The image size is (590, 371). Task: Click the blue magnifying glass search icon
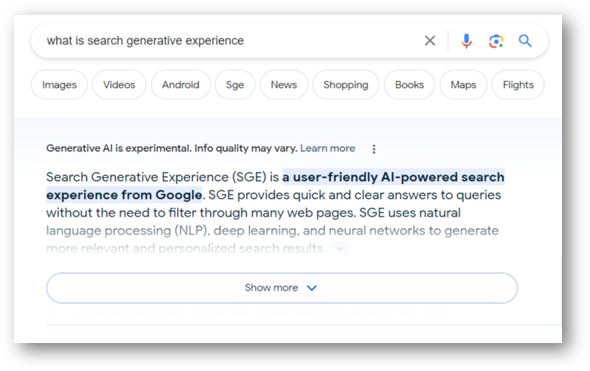[x=525, y=41]
